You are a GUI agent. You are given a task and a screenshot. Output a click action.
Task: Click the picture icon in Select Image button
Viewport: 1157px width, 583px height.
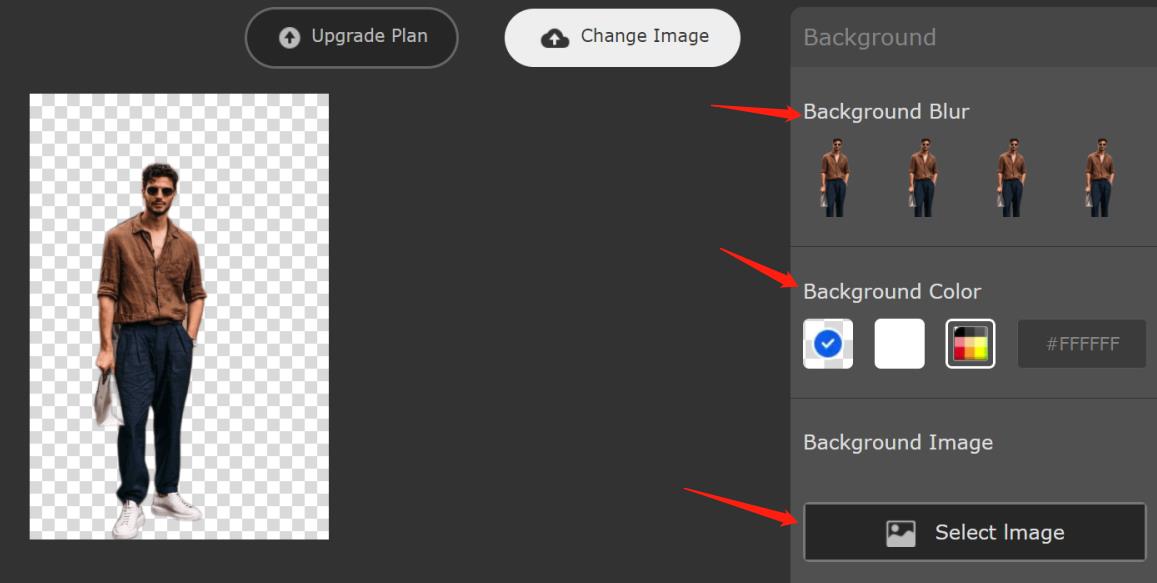(x=900, y=533)
